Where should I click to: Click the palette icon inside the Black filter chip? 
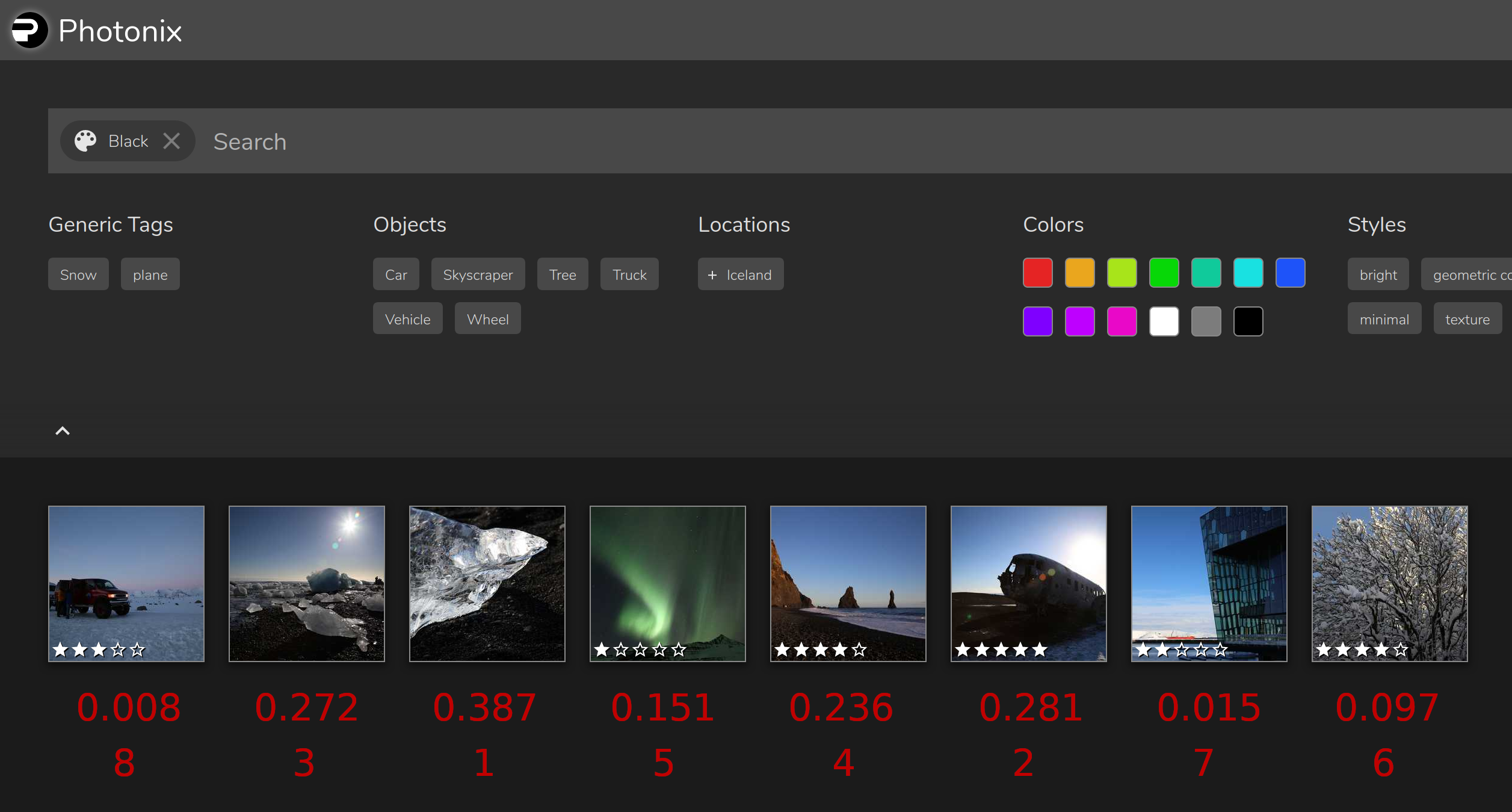[85, 140]
